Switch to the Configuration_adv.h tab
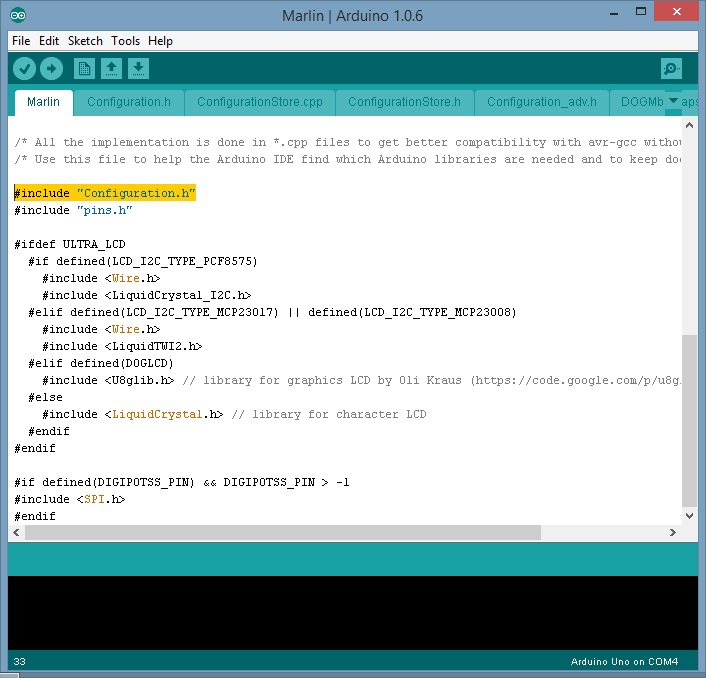Image resolution: width=706 pixels, height=678 pixels. 542,102
